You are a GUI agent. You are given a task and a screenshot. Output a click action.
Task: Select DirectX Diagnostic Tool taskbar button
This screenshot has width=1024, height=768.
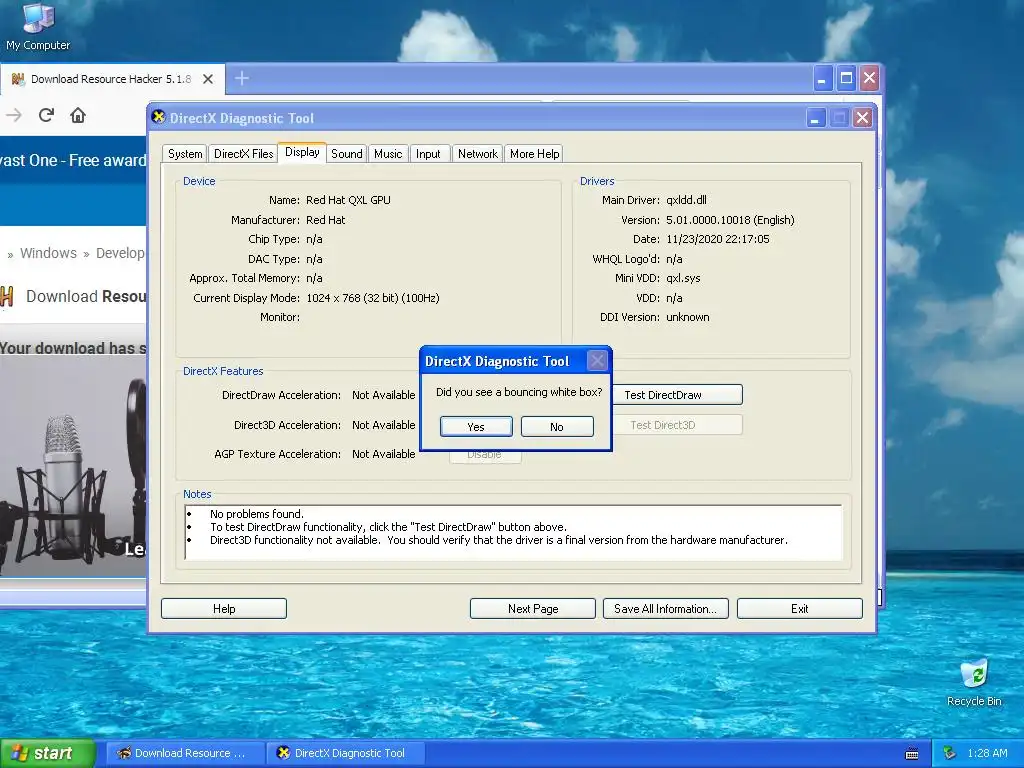(346, 753)
